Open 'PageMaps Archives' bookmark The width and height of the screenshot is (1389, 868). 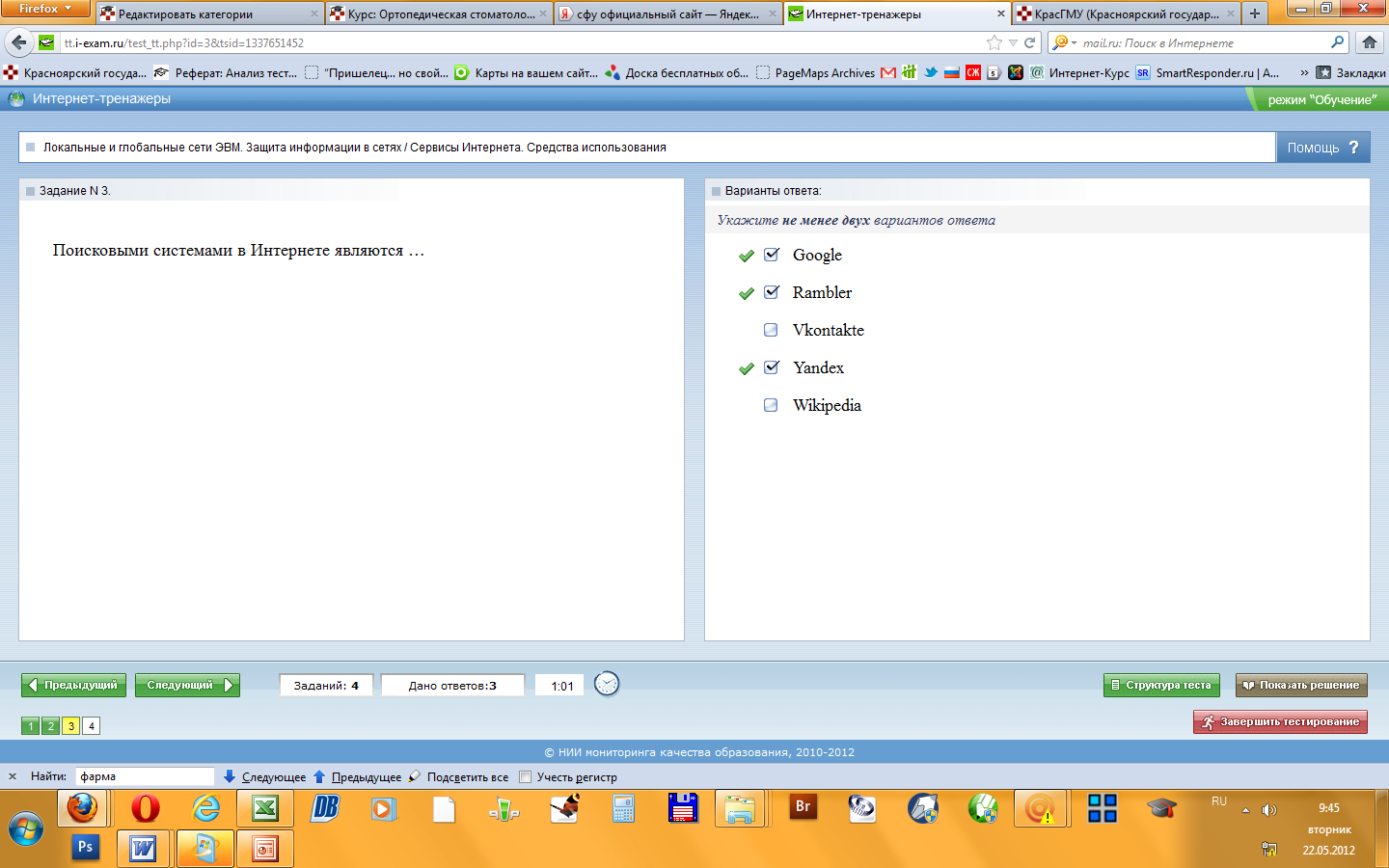pyautogui.click(x=816, y=72)
